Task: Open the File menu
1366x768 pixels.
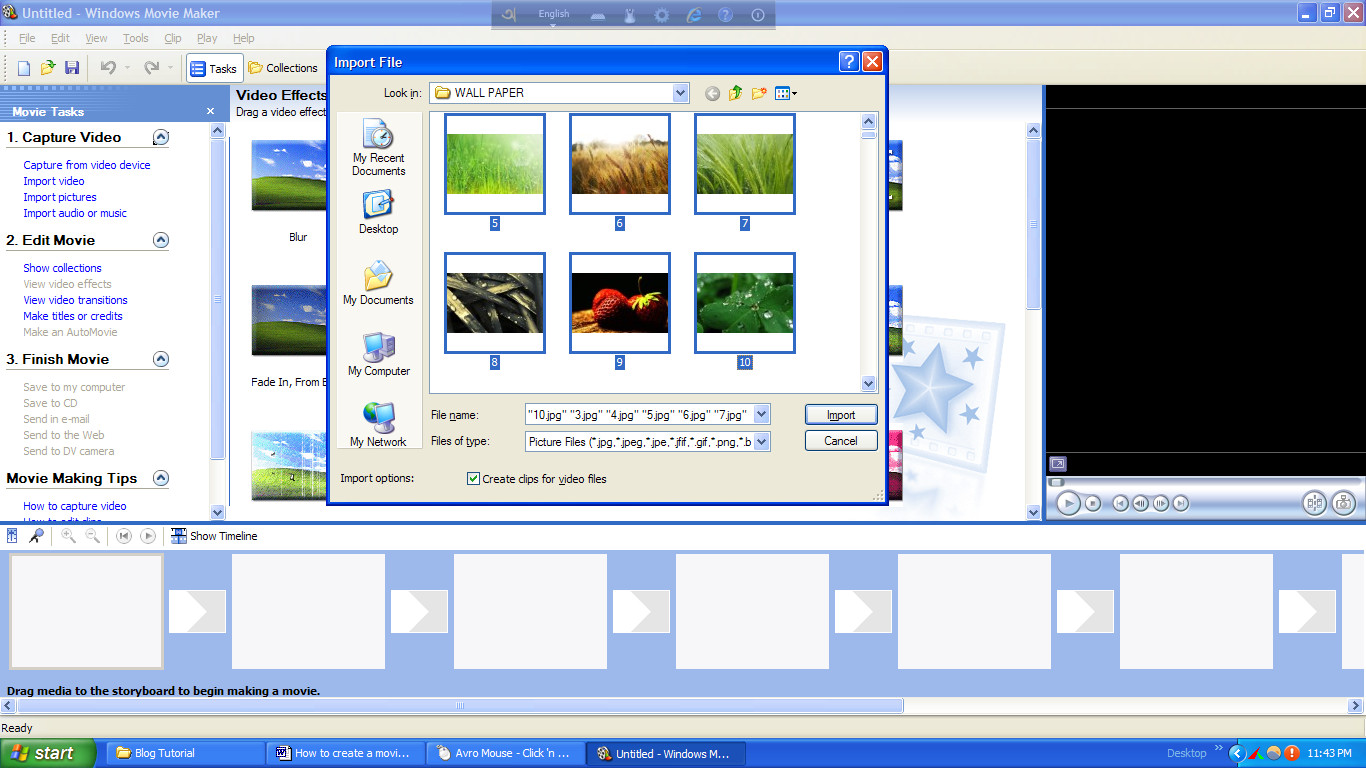Action: 27,39
